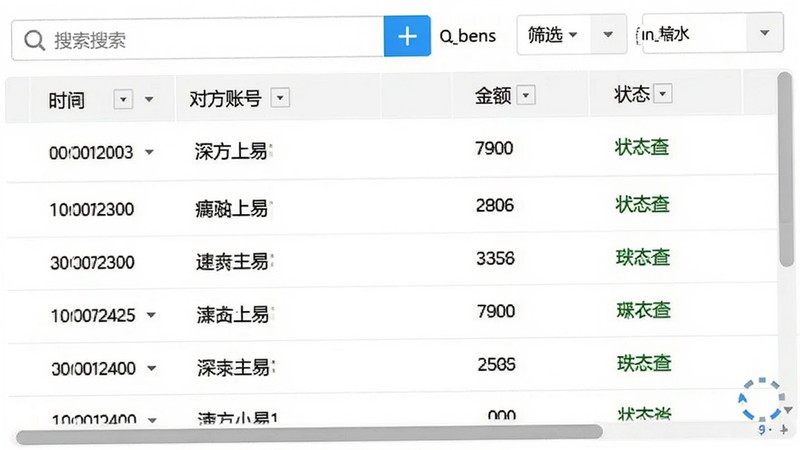Focus the 搜索搜索 search field
The height and width of the screenshot is (450, 800).
pyautogui.click(x=197, y=39)
